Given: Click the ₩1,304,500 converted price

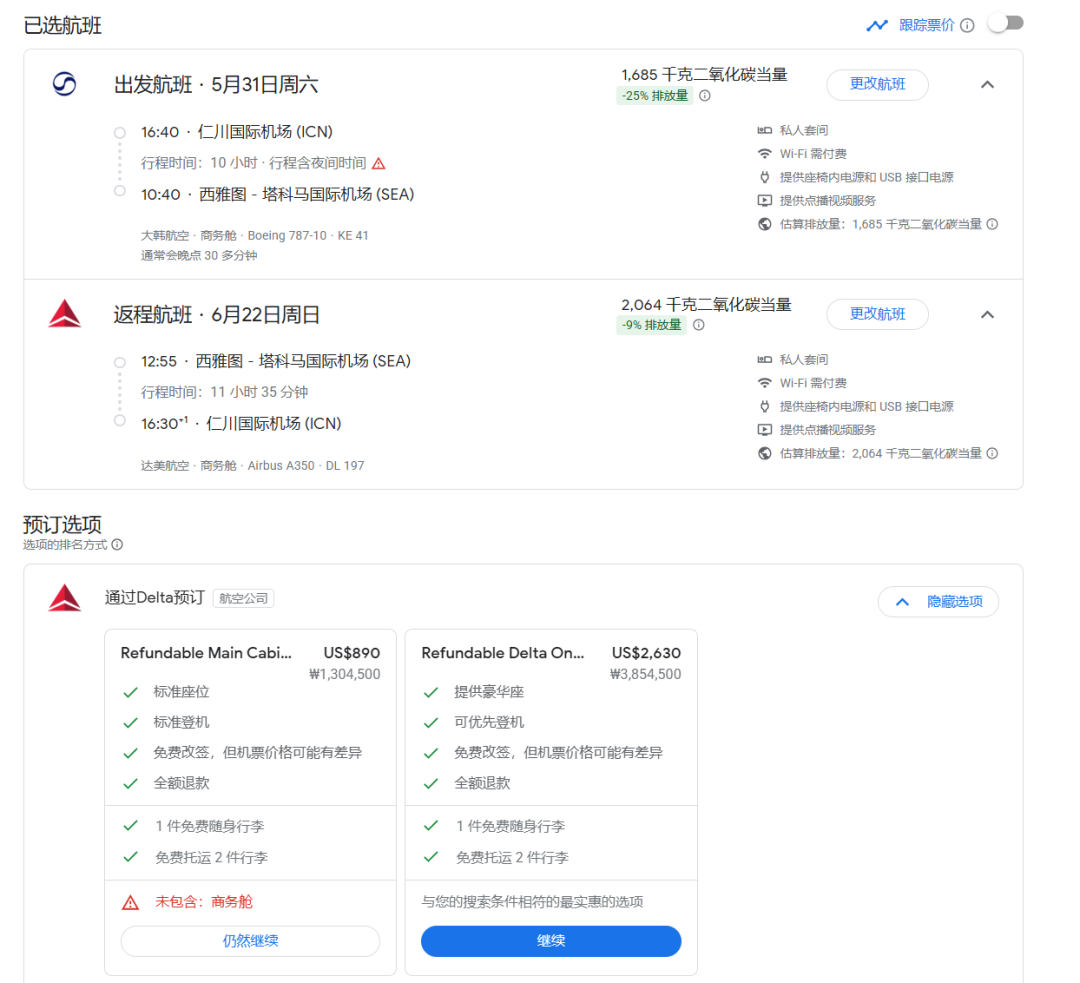Looking at the screenshot, I should (x=344, y=674).
